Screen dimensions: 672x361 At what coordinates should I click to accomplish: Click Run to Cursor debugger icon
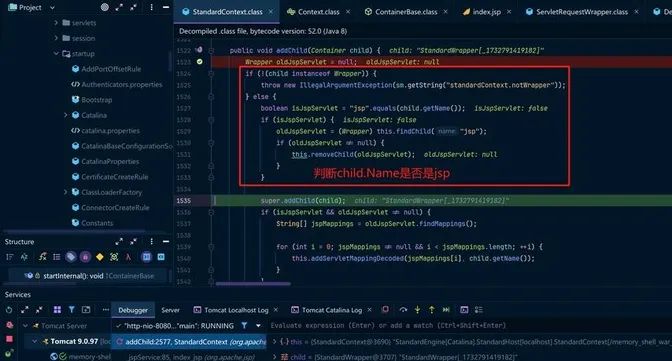pyautogui.click(x=446, y=310)
